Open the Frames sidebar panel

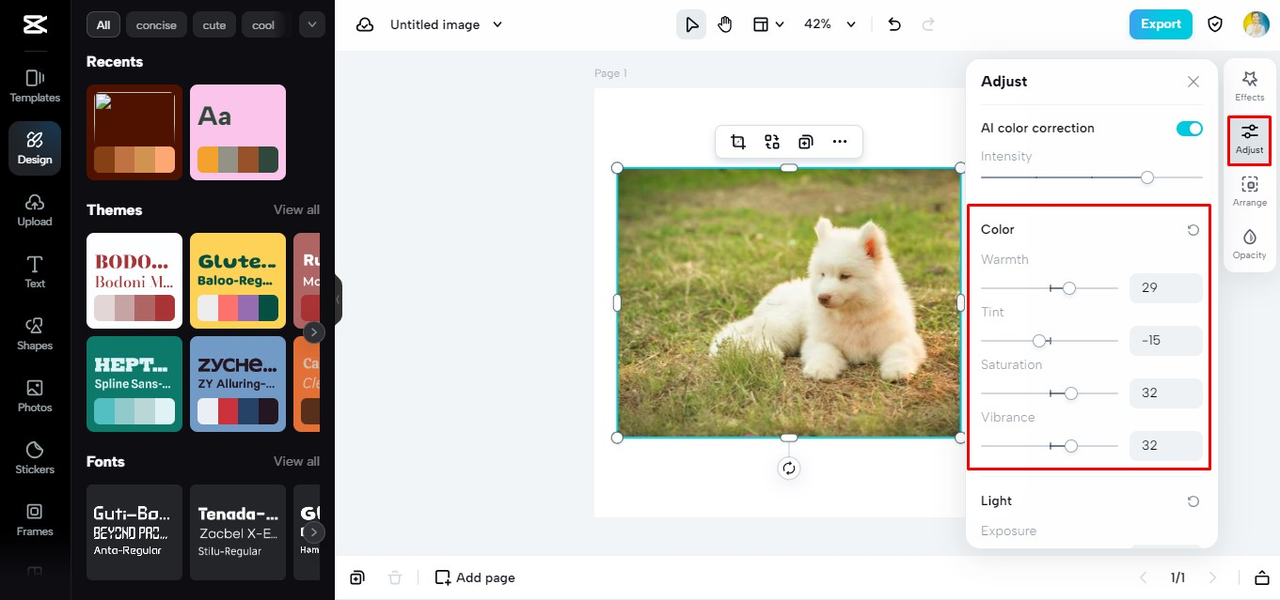tap(35, 520)
